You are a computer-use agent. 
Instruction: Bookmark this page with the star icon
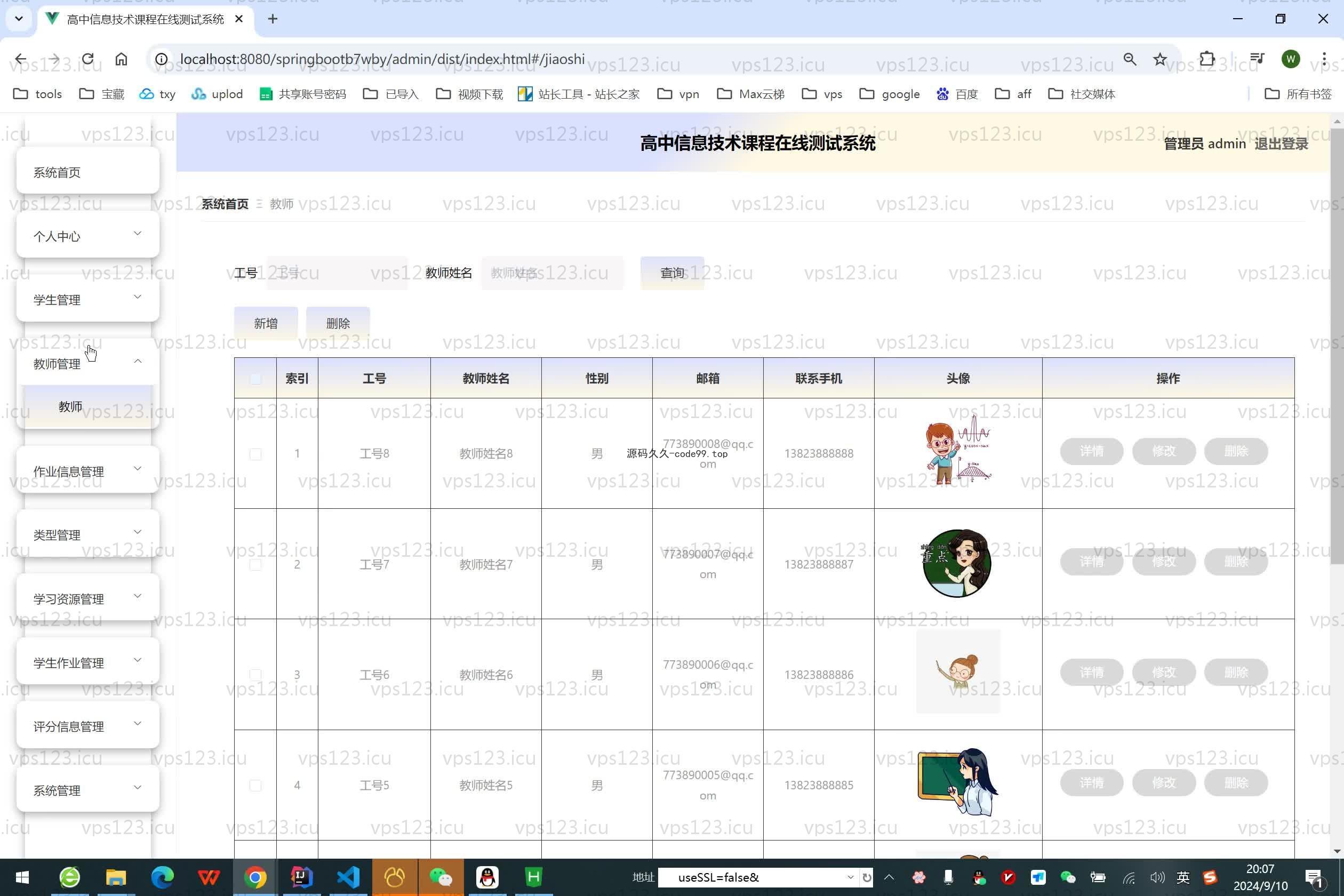pos(1159,59)
